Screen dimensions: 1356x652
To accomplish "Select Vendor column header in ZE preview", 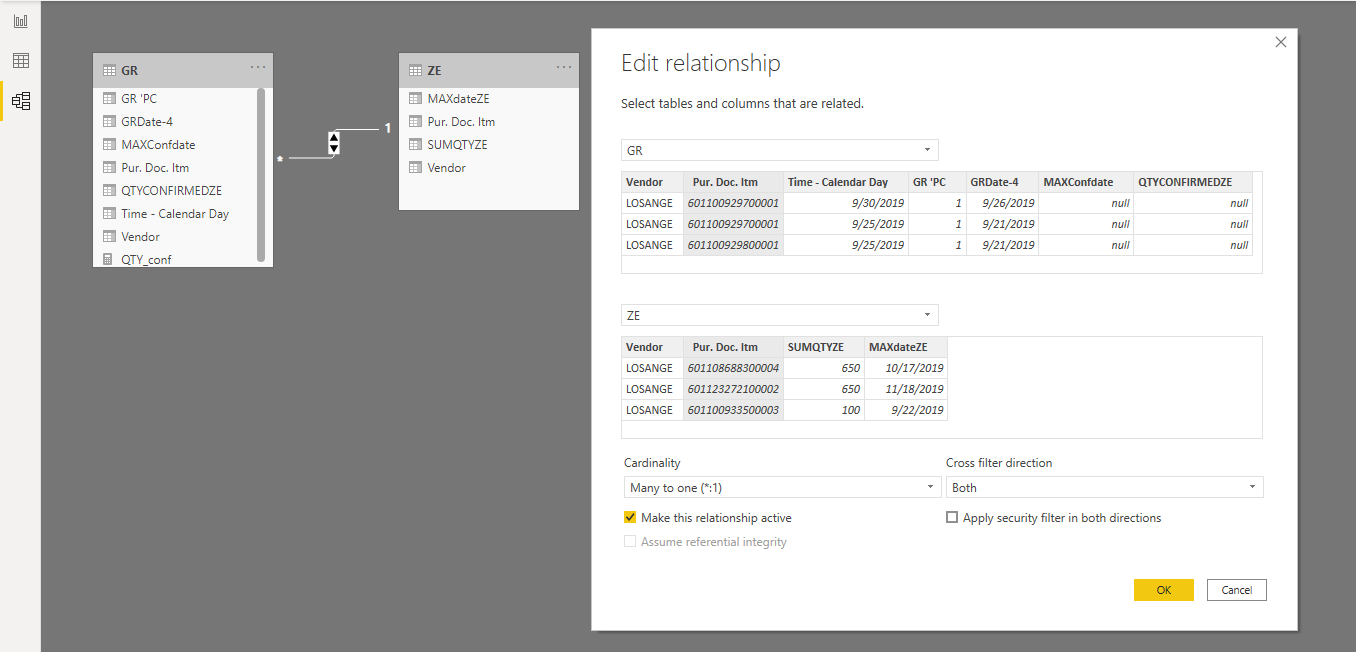I will (x=652, y=347).
